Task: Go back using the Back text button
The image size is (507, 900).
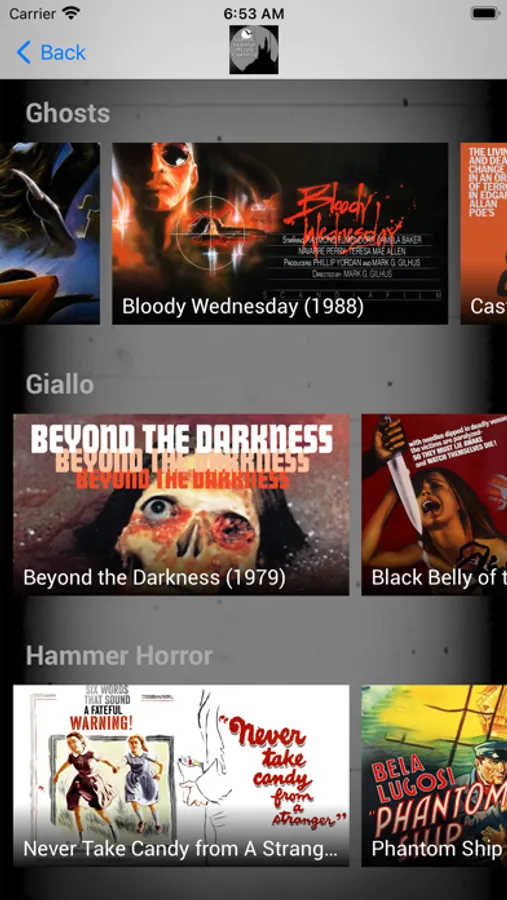Action: click(x=63, y=53)
